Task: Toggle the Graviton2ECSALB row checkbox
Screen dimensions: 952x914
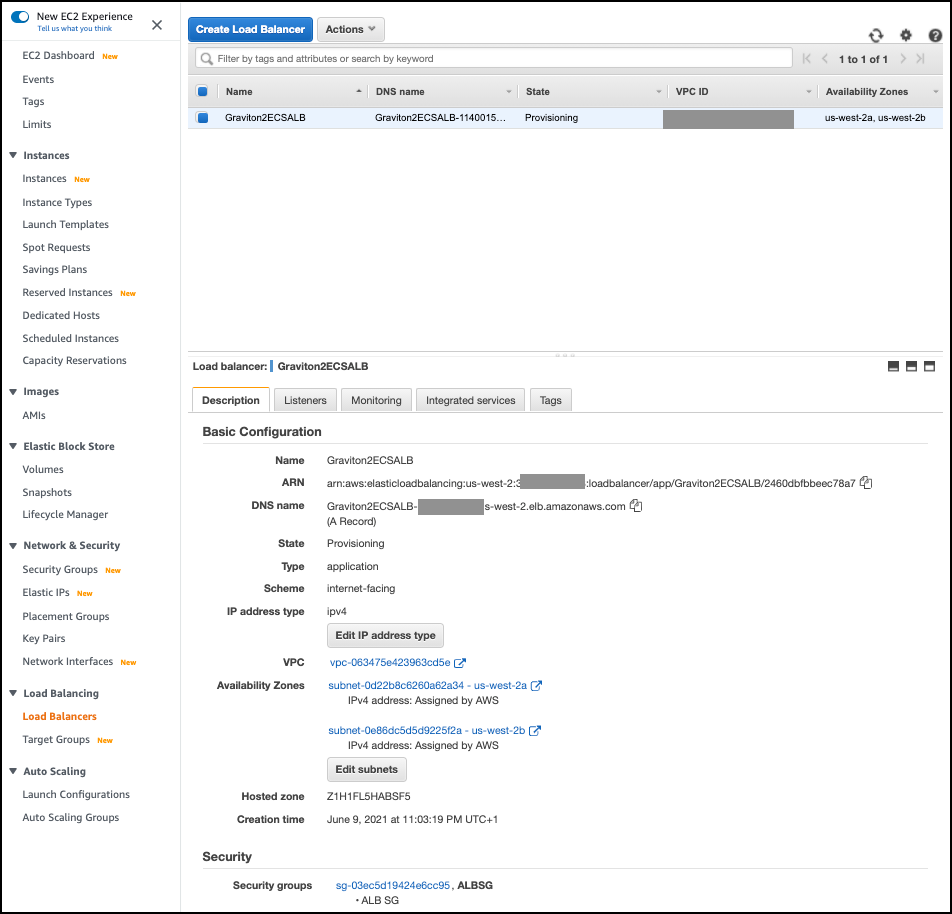Action: (x=203, y=118)
